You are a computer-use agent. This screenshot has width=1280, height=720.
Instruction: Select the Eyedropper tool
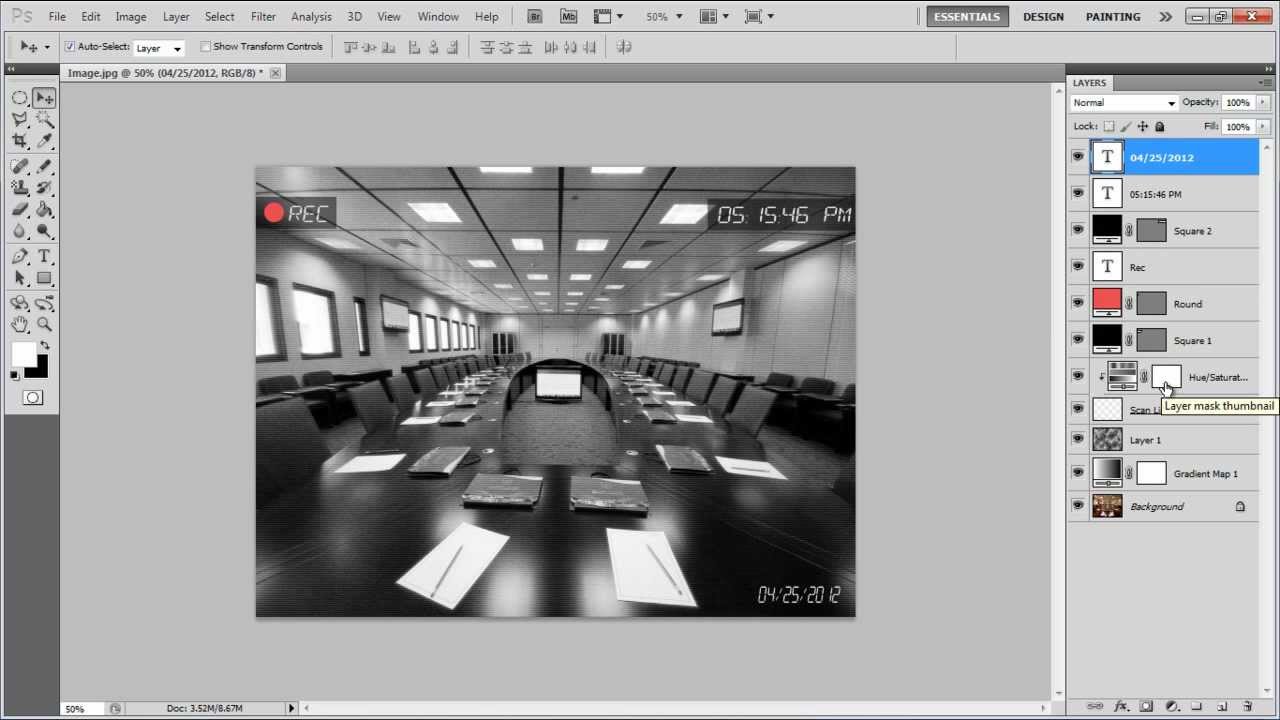click(44, 142)
